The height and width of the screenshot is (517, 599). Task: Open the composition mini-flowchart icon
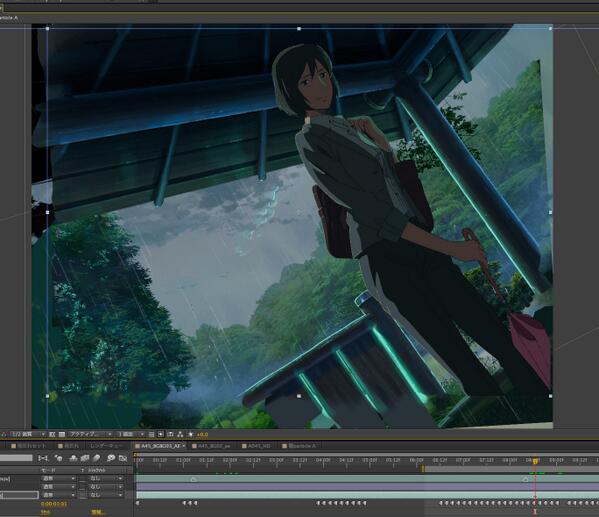click(43, 458)
